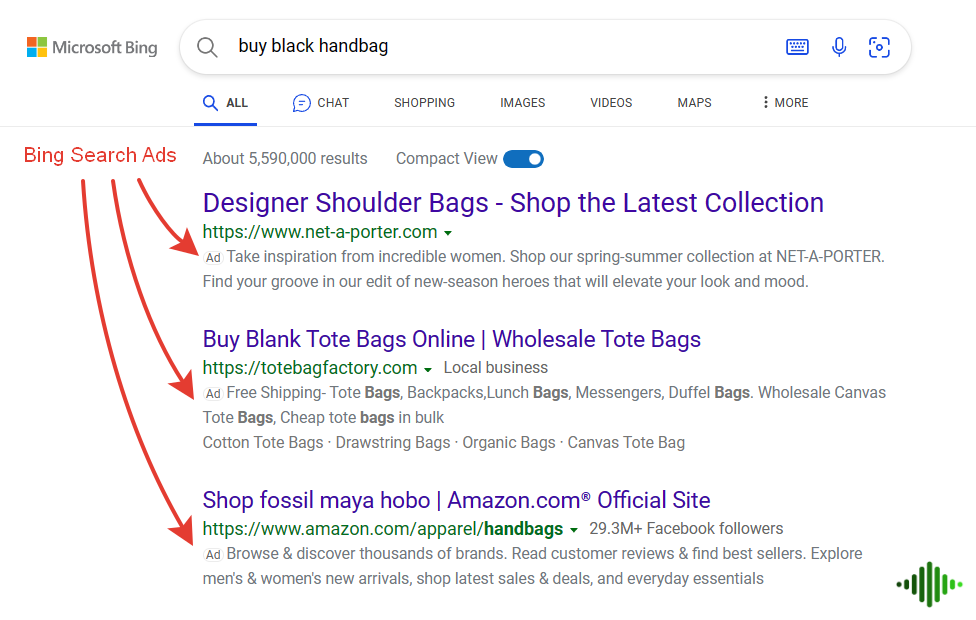Open the Shop fossil maya hobo Amazon link
This screenshot has height=620, width=976.
(x=456, y=500)
